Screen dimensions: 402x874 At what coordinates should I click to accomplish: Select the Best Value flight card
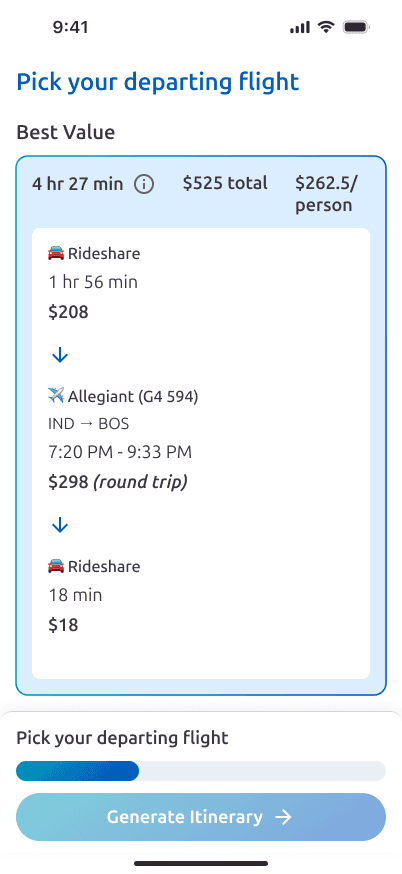201,425
